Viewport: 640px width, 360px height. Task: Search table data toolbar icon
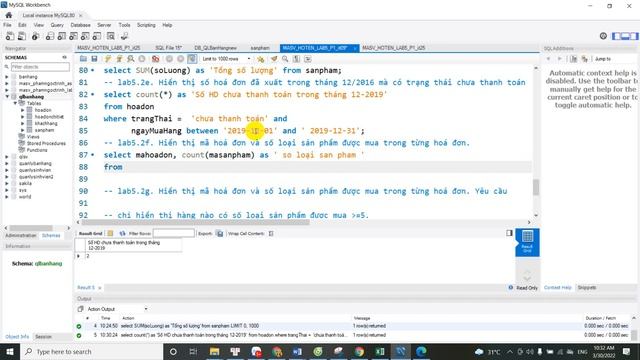point(111,36)
